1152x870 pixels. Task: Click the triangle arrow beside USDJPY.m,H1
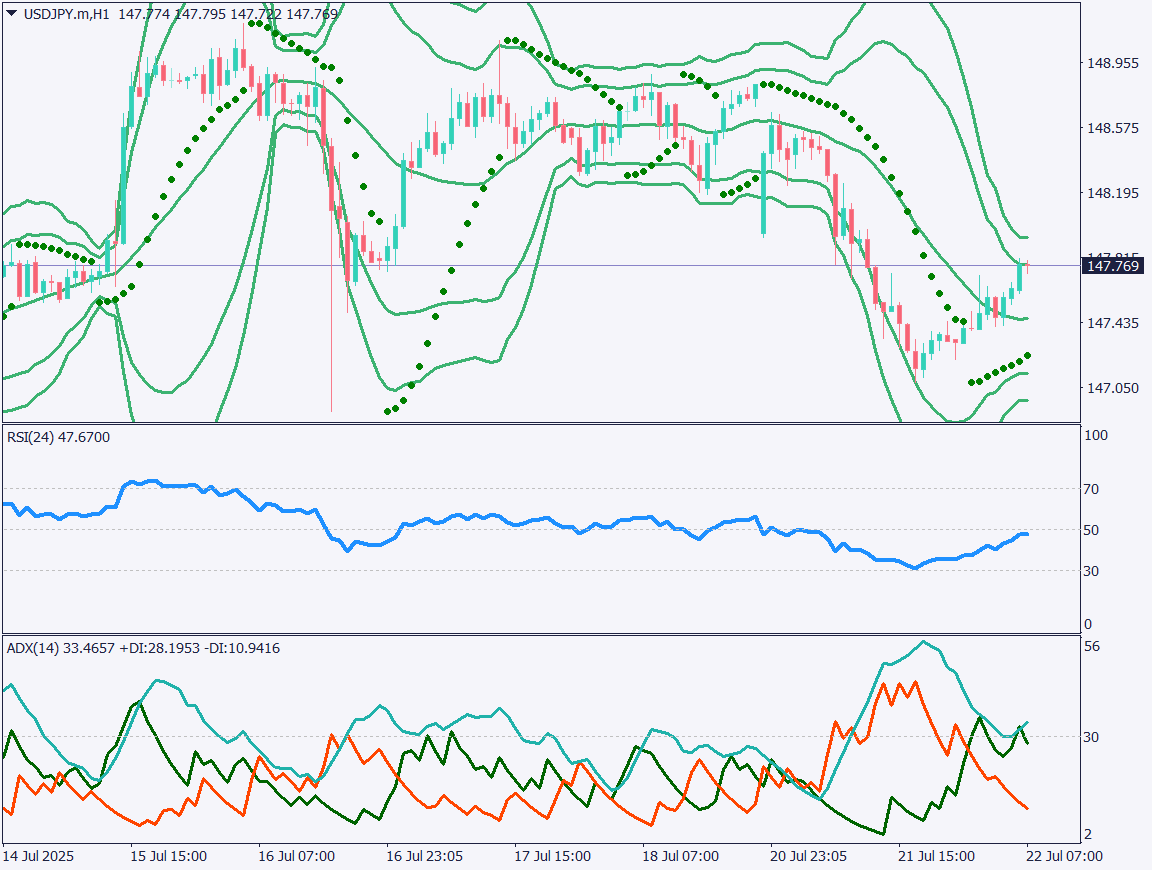[11, 14]
